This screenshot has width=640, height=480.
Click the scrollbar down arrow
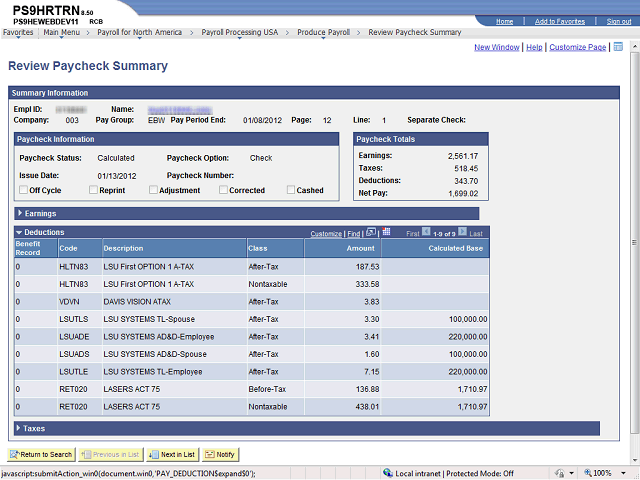[x=634, y=460]
